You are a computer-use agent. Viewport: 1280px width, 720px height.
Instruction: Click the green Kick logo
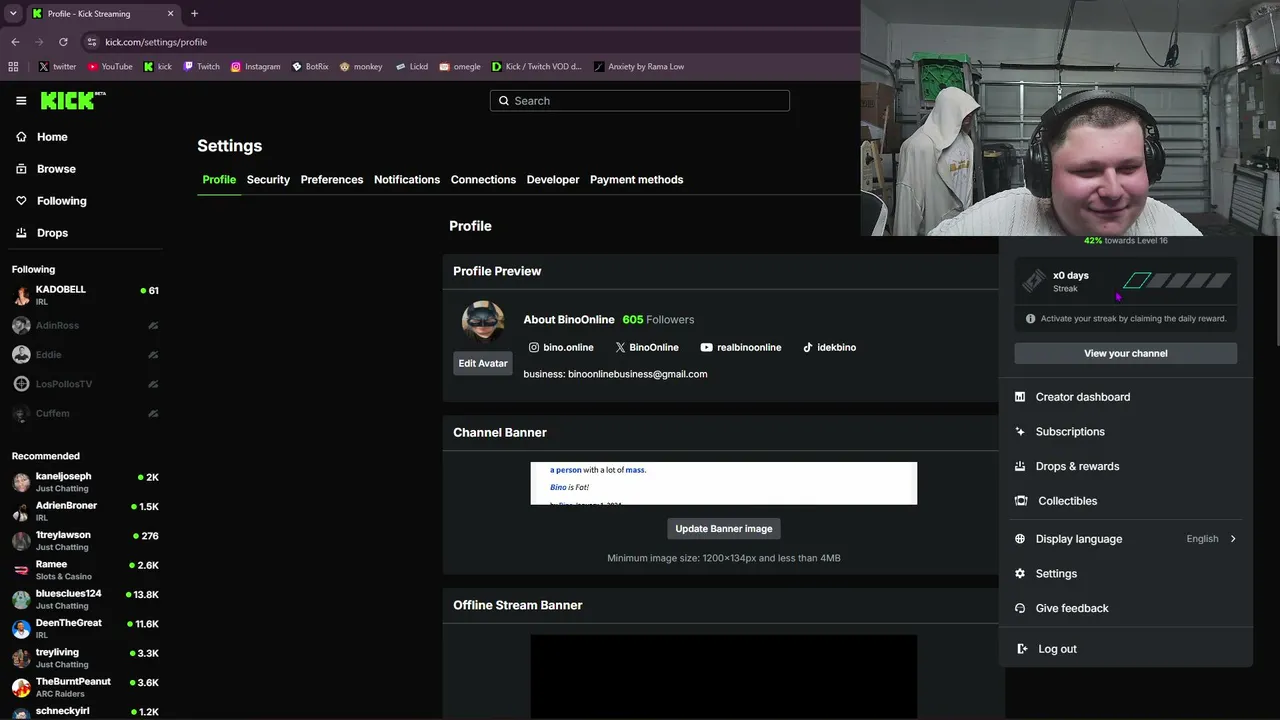[73, 100]
